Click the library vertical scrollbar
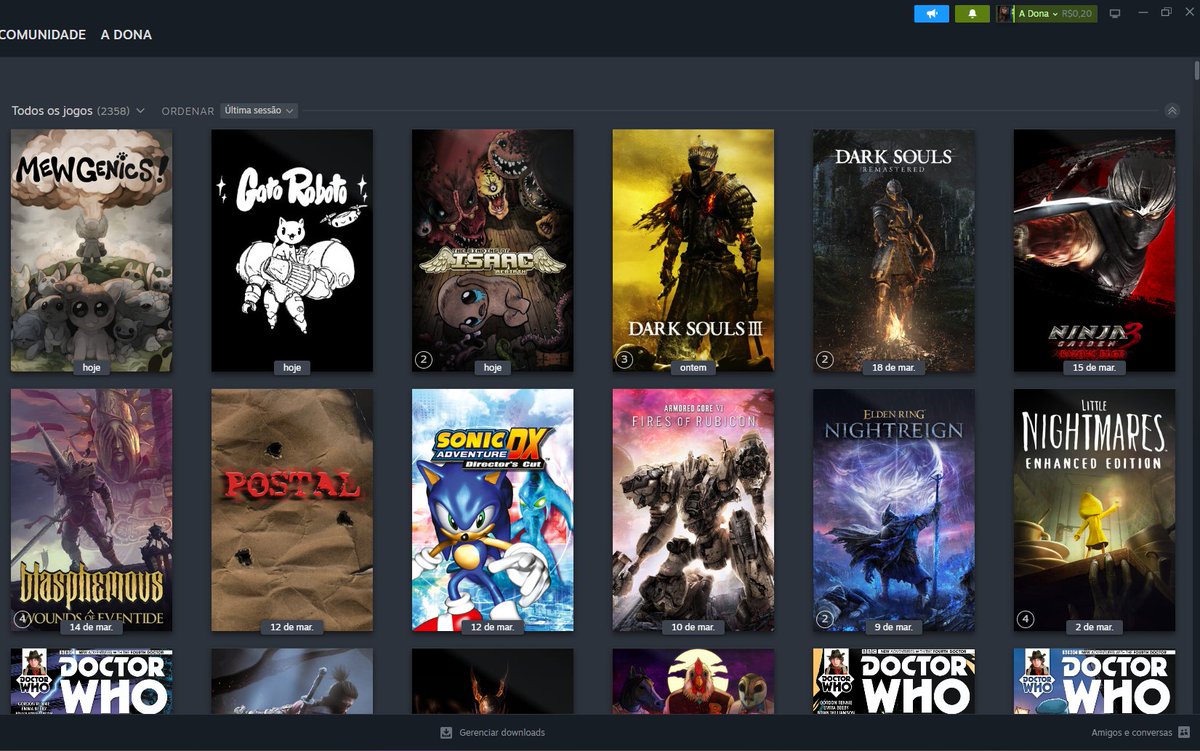This screenshot has height=751, width=1200. pyautogui.click(x=1196, y=72)
